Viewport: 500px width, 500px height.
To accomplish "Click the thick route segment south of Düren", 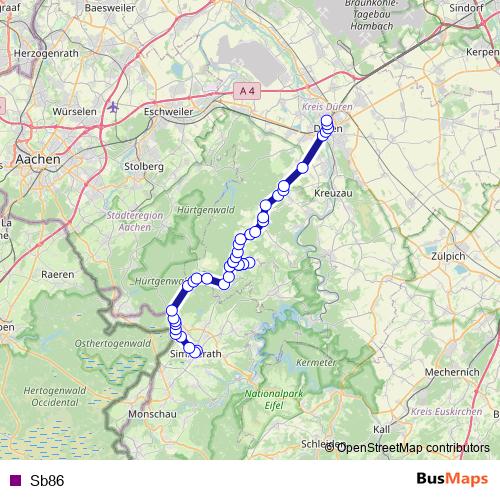I will [313, 152].
